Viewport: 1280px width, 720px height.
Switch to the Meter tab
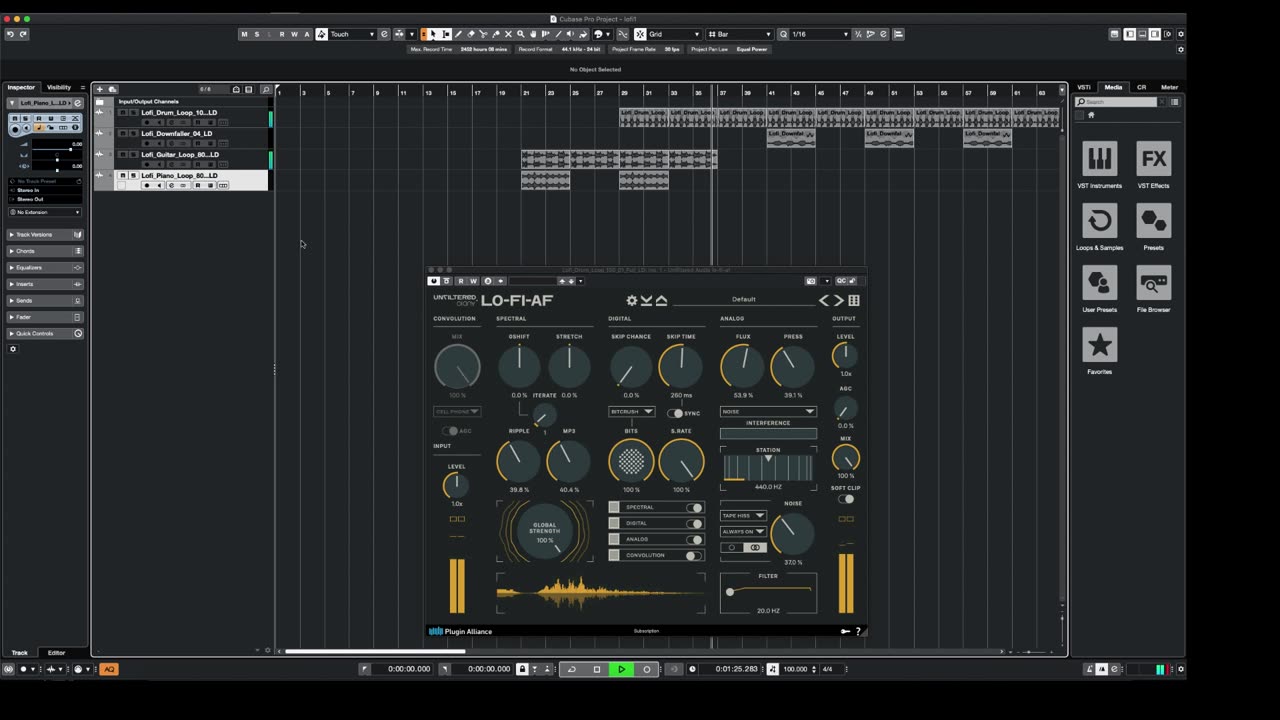[x=1169, y=87]
